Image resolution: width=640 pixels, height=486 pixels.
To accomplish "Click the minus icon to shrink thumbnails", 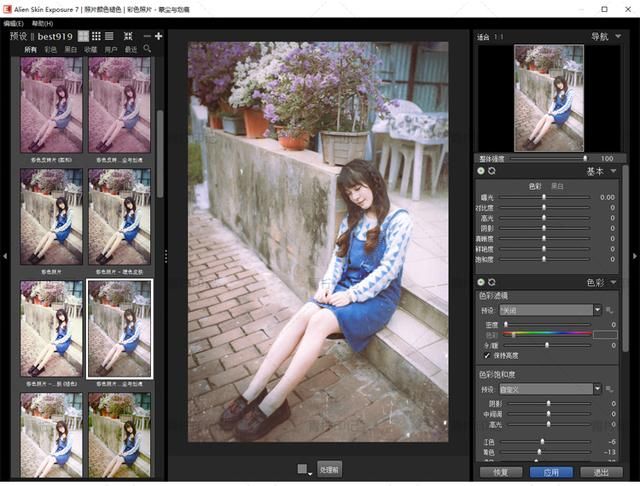I will coord(147,36).
